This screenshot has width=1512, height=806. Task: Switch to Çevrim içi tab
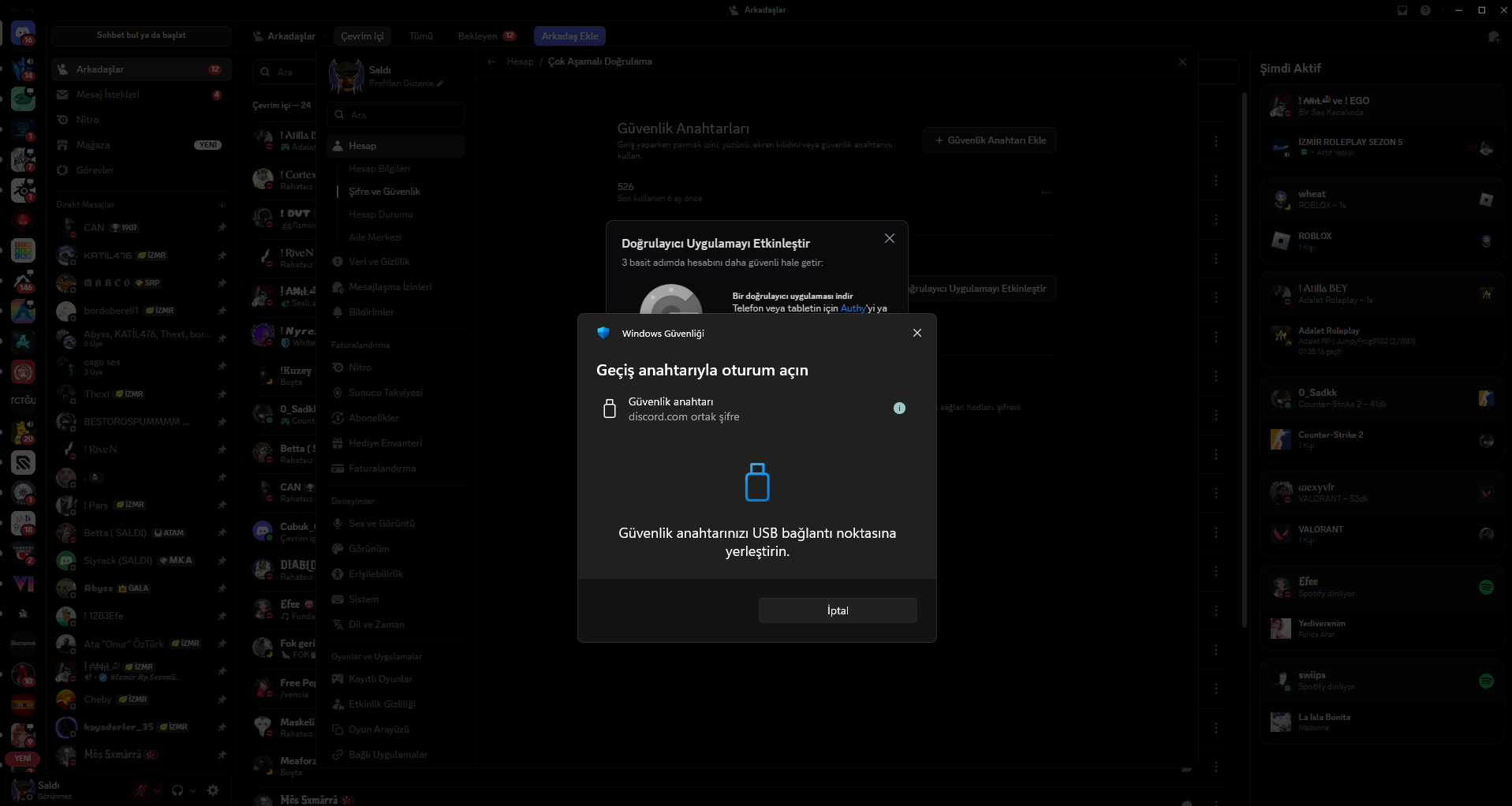362,36
